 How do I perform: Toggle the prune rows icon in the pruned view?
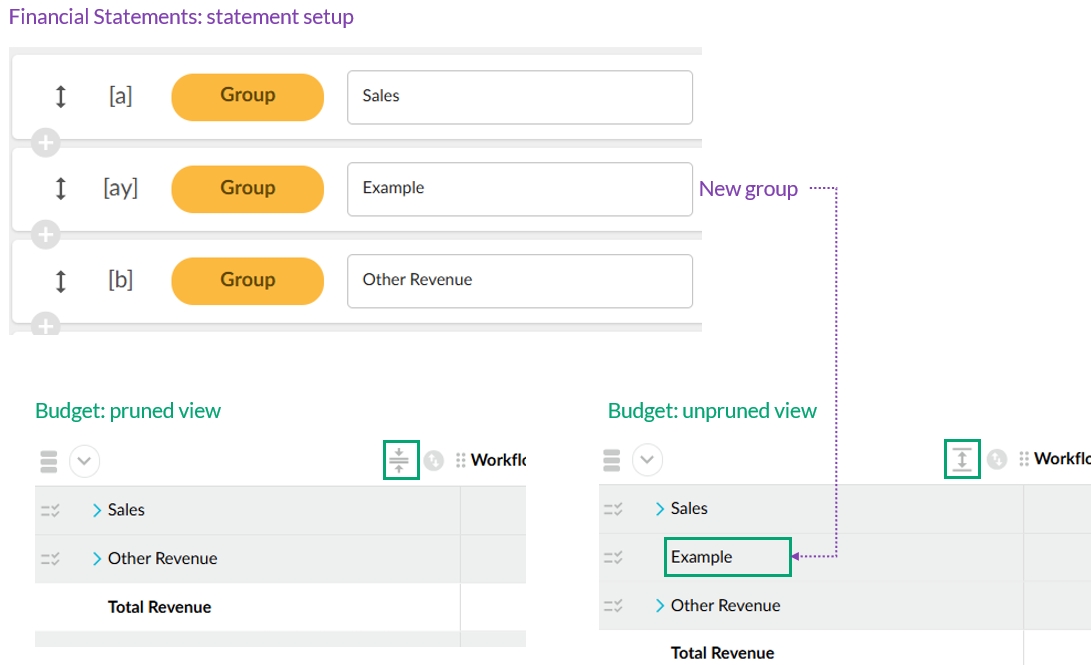[x=399, y=460]
